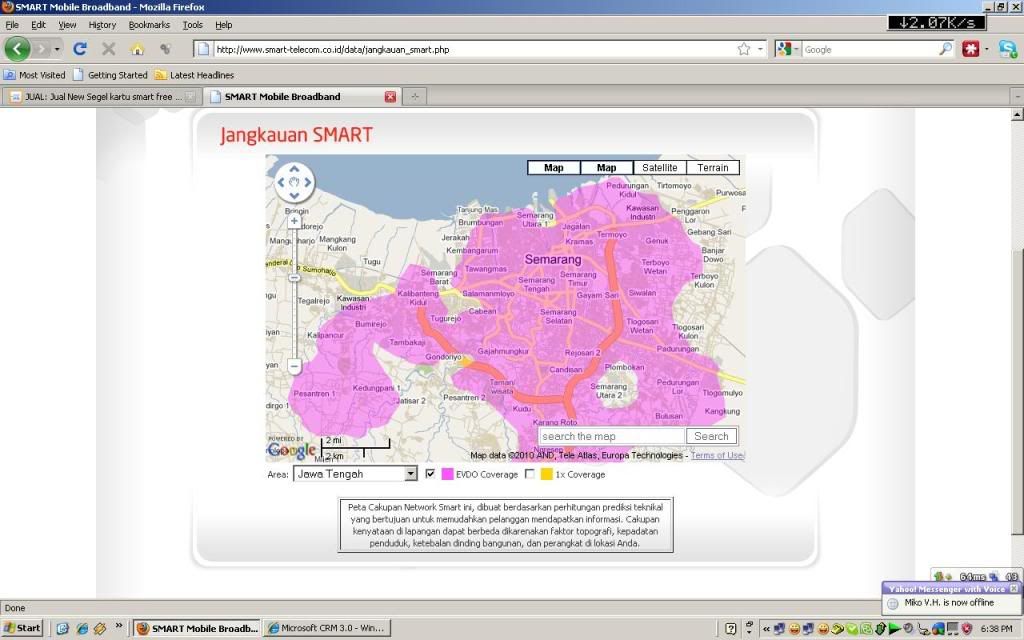Image resolution: width=1024 pixels, height=640 pixels.
Task: Open the History menu
Action: tap(102, 25)
